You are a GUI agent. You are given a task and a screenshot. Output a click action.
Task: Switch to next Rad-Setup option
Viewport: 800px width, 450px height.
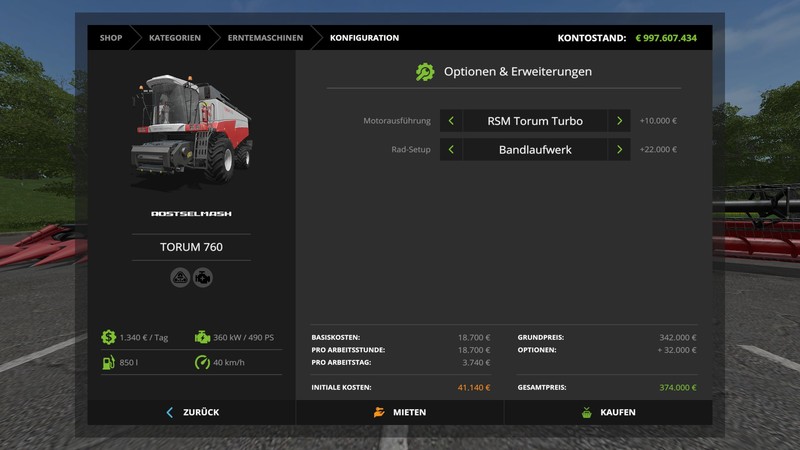pos(620,150)
